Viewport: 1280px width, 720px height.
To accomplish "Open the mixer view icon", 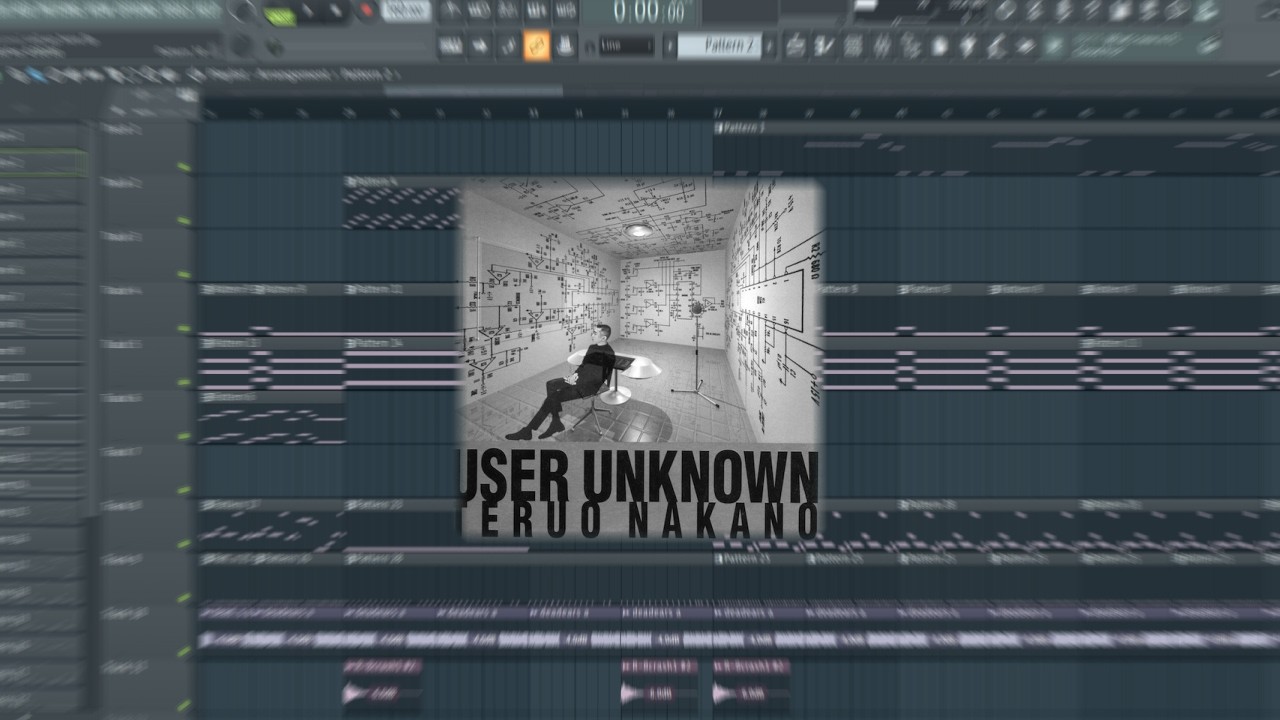I will [882, 46].
